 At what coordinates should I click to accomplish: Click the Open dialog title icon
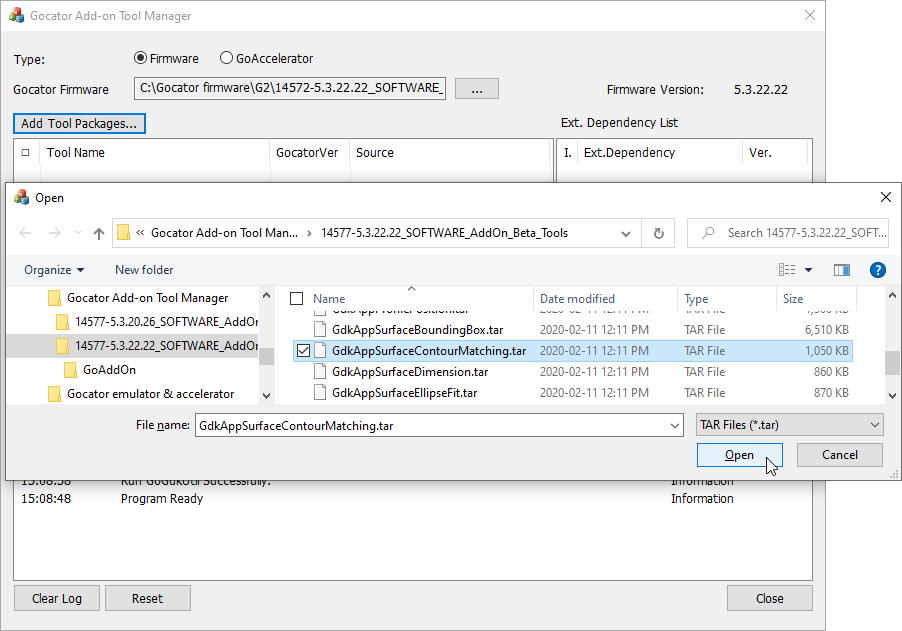tap(21, 197)
